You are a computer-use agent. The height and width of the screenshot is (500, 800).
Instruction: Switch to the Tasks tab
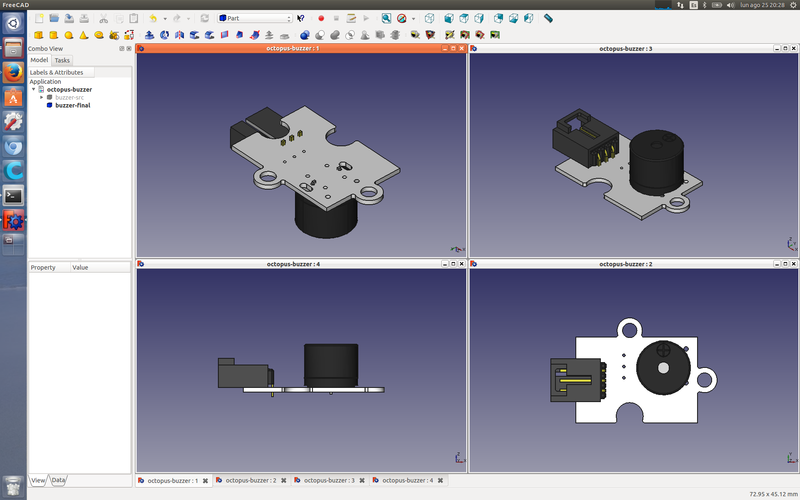pyautogui.click(x=62, y=60)
